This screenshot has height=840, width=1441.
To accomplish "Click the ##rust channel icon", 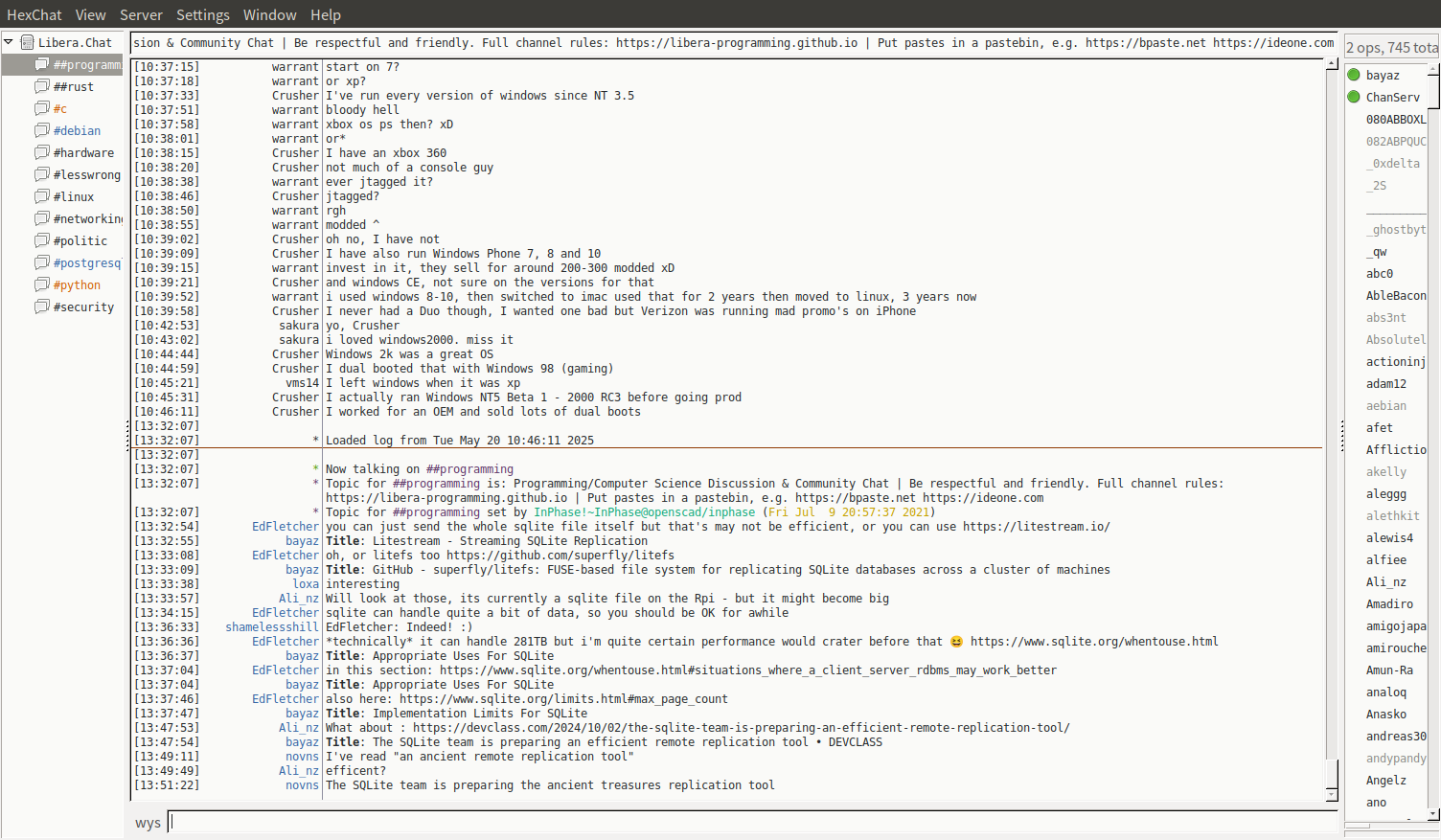I will [x=42, y=86].
